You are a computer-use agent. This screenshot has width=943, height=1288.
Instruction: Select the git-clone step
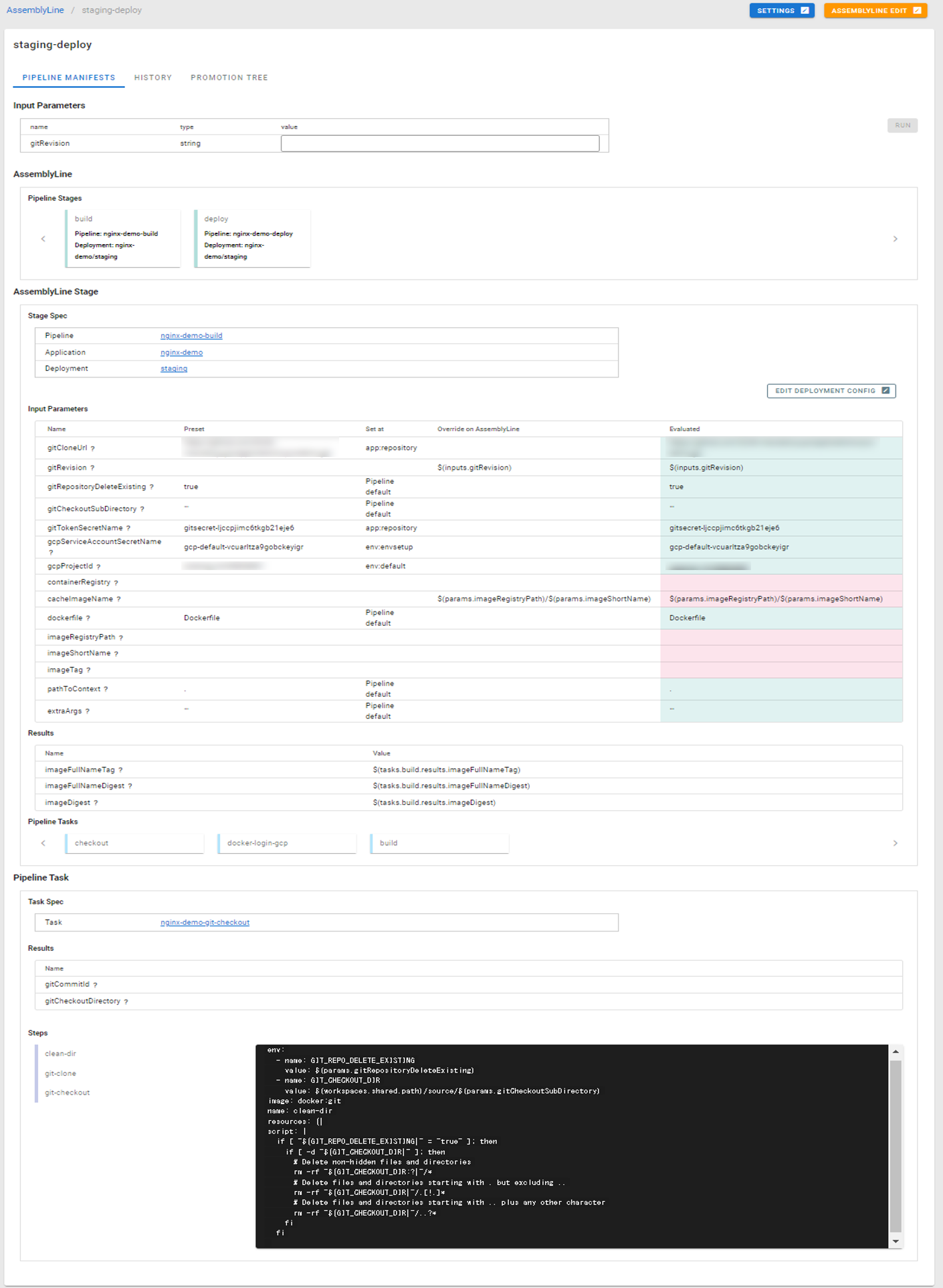coord(61,1073)
